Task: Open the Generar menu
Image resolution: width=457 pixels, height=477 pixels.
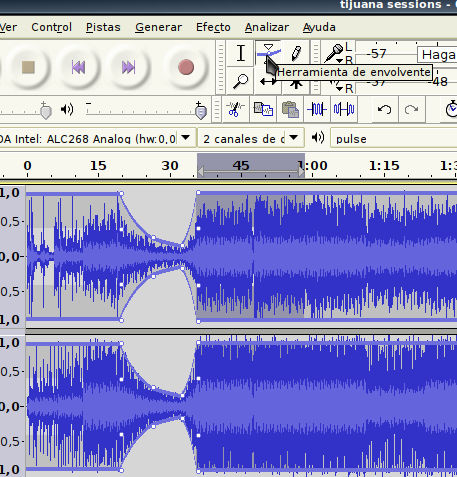Action: pyautogui.click(x=159, y=27)
